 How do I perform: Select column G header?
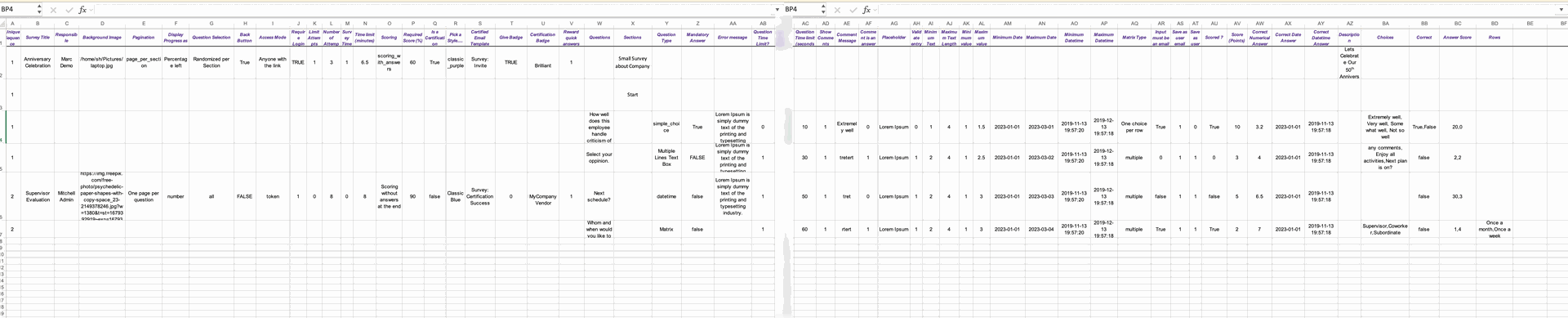[x=212, y=24]
